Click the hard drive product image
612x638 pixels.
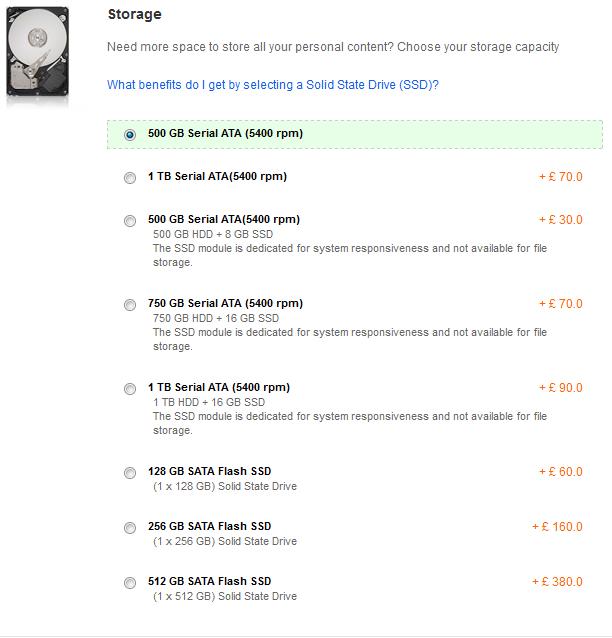38,52
